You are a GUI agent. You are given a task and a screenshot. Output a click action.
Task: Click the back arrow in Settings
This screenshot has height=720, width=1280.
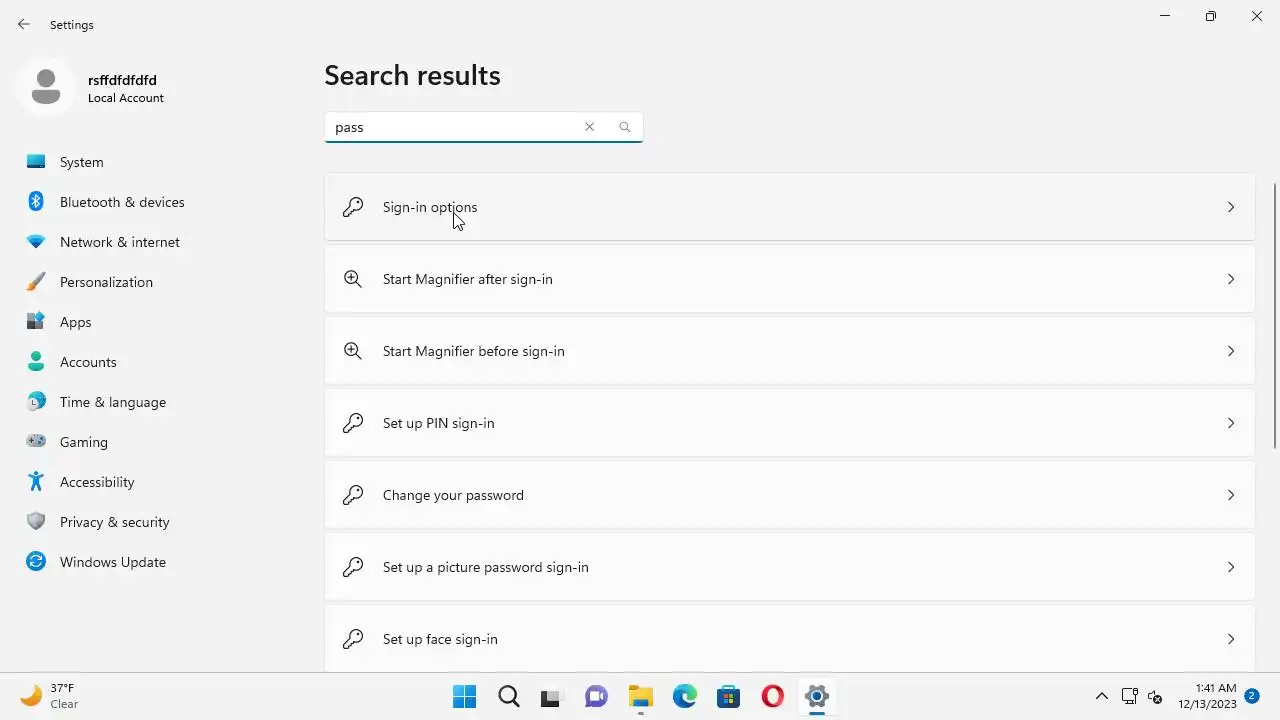(24, 24)
